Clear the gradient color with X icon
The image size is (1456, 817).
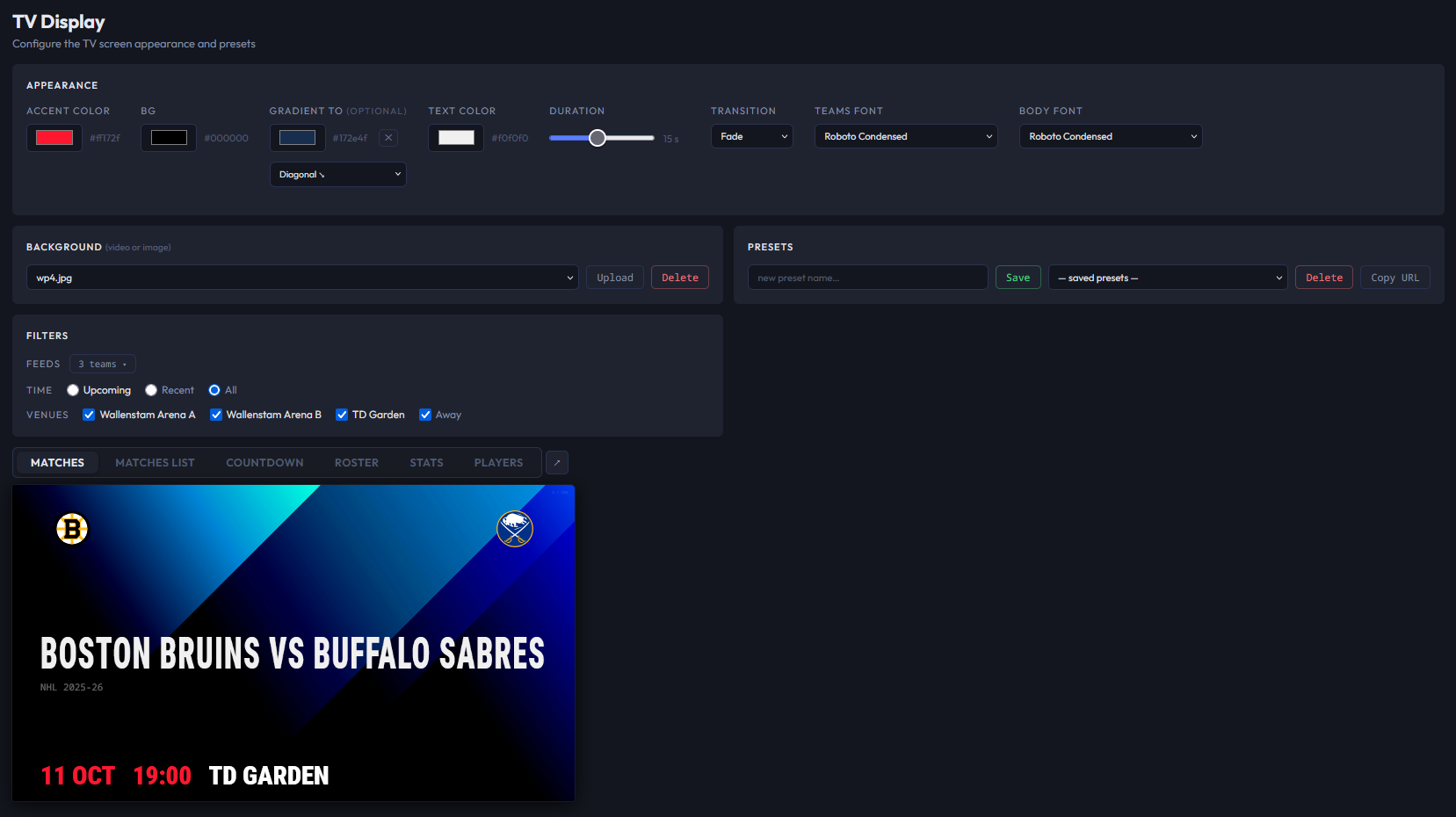pos(388,138)
